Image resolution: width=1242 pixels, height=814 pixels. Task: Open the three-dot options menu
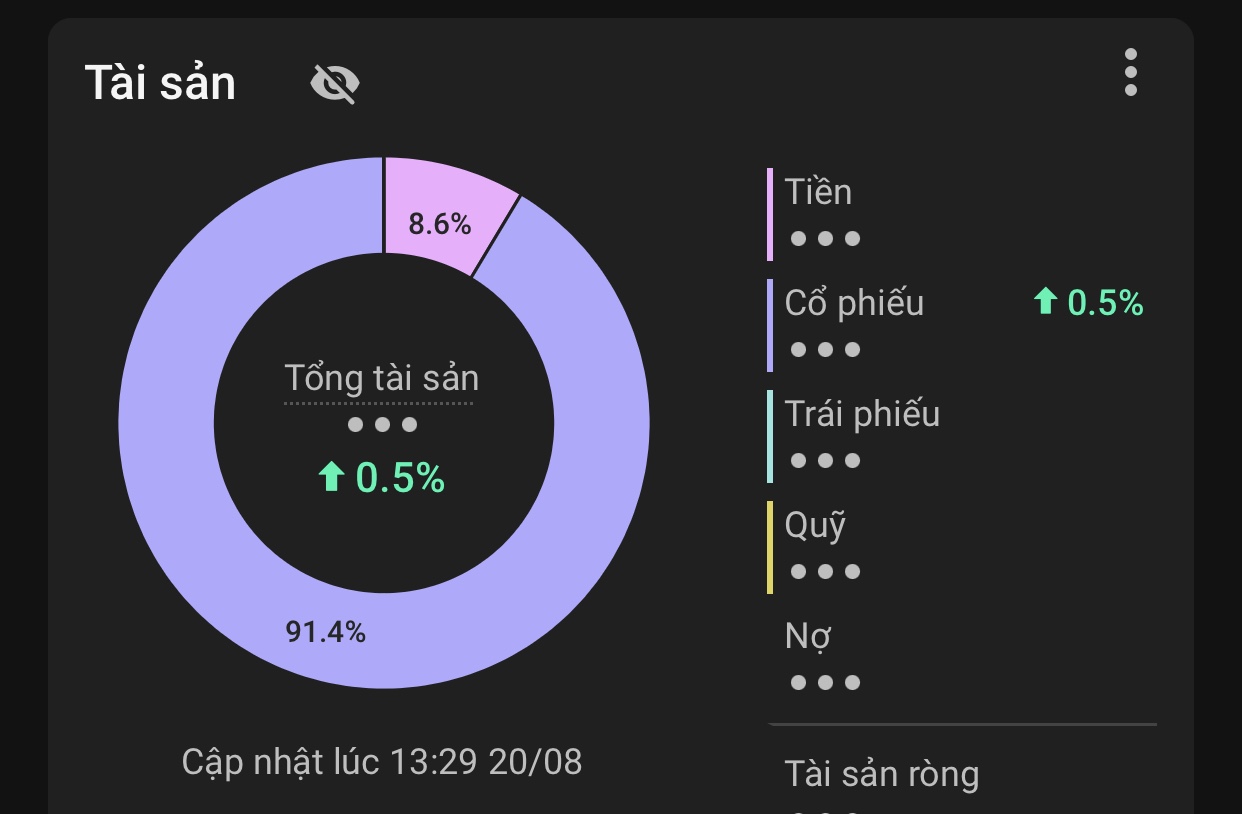1130,72
